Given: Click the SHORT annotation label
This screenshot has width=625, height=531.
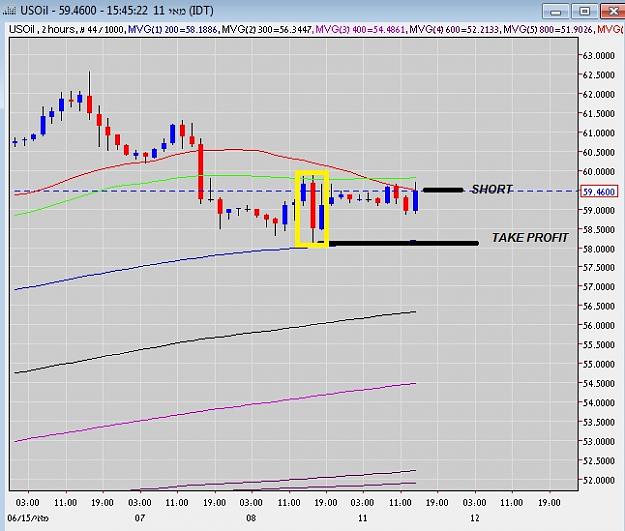Looking at the screenshot, I should coord(492,189).
